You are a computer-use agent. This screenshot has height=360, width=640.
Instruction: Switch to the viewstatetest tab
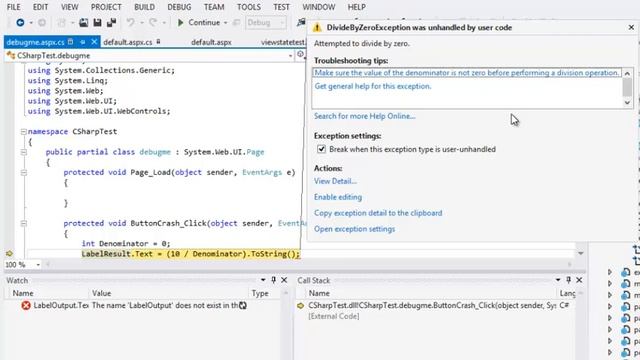[283, 42]
